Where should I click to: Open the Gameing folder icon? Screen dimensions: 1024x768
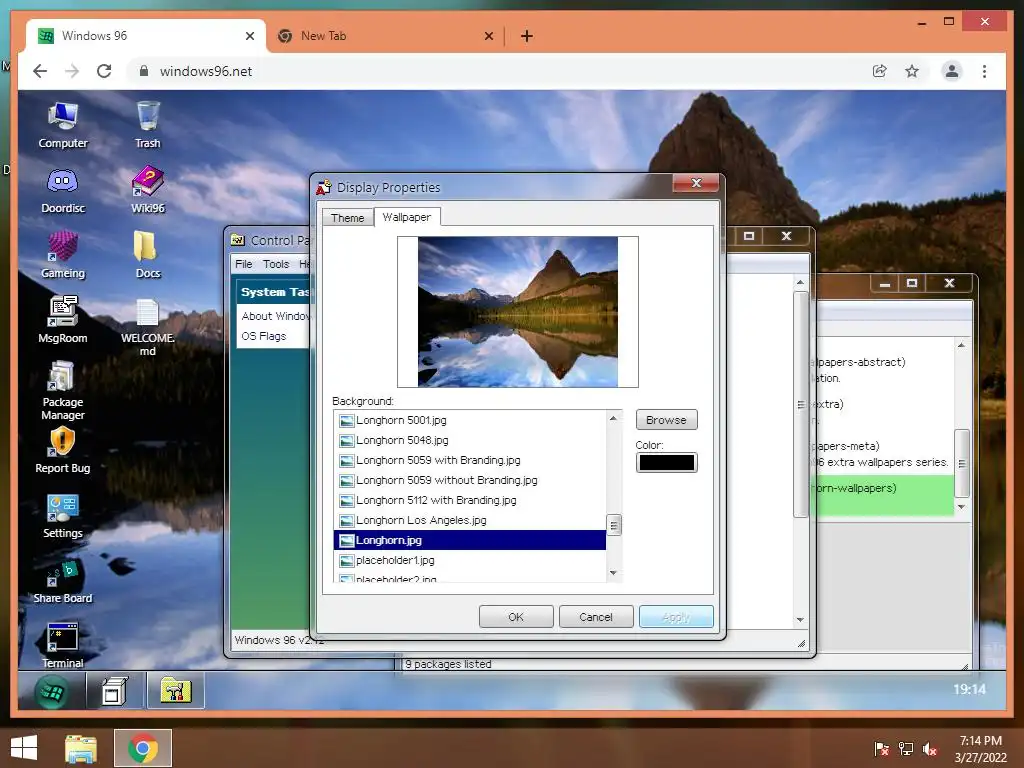63,255
